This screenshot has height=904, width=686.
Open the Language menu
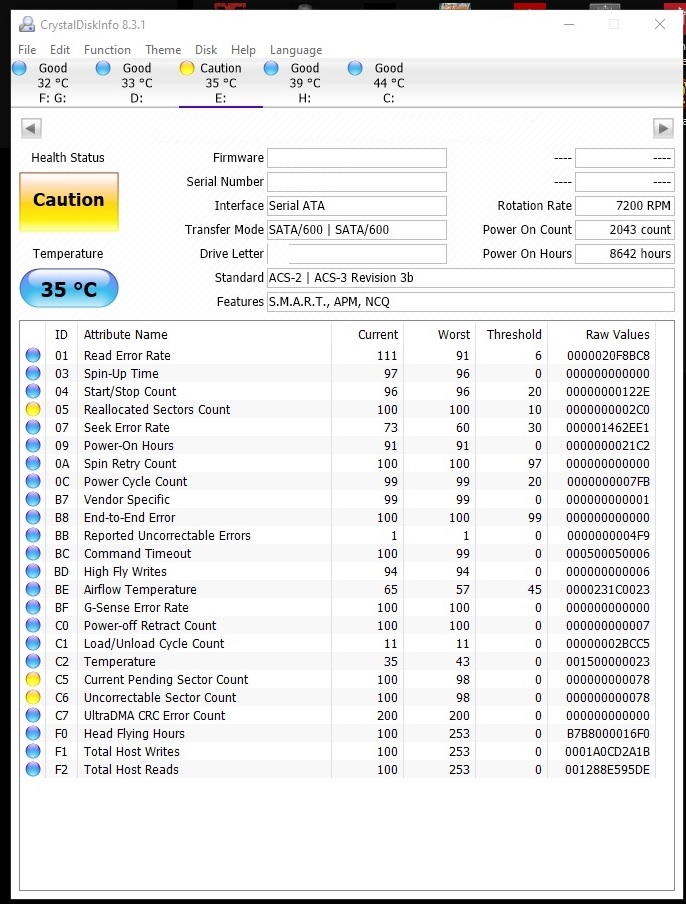(296, 50)
